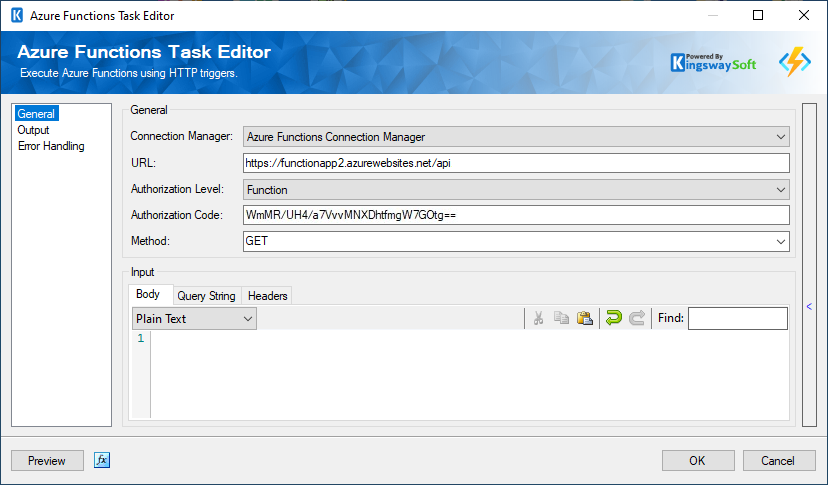Image resolution: width=828 pixels, height=485 pixels.
Task: Click into the Find search box
Action: (738, 319)
